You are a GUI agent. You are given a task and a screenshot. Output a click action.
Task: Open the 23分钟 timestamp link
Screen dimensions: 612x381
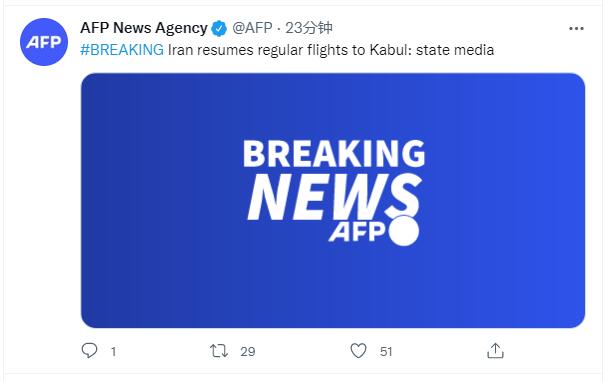309,28
